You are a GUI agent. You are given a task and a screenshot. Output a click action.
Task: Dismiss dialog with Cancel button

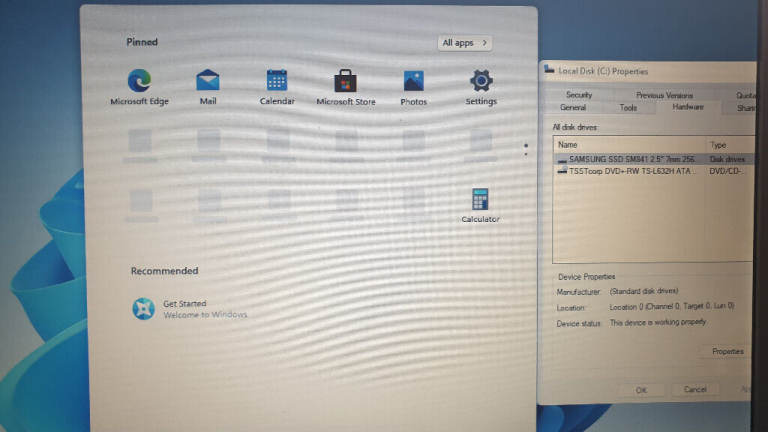pyautogui.click(x=695, y=389)
